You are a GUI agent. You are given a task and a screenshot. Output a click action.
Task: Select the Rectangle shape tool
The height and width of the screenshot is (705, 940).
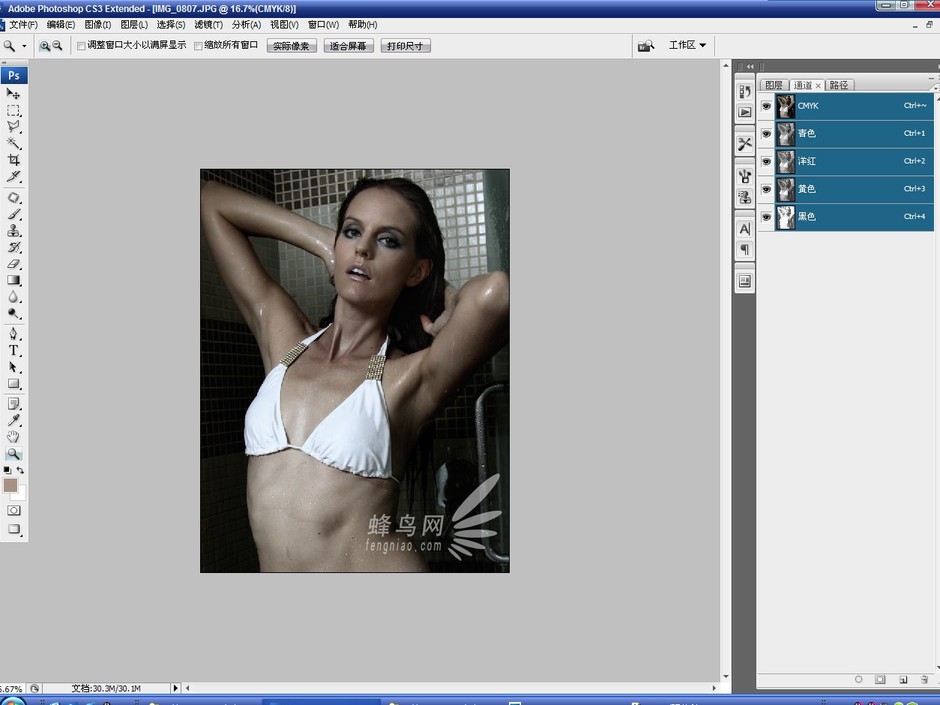pyautogui.click(x=13, y=384)
